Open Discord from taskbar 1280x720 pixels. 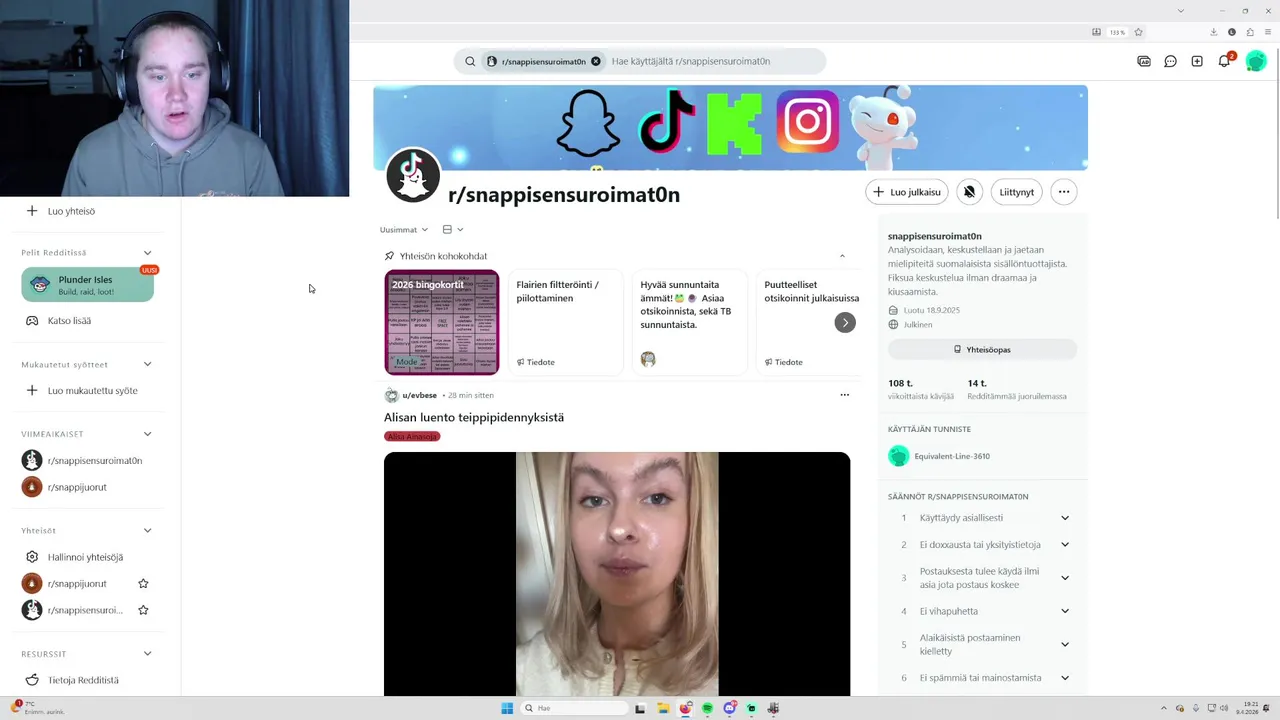729,708
